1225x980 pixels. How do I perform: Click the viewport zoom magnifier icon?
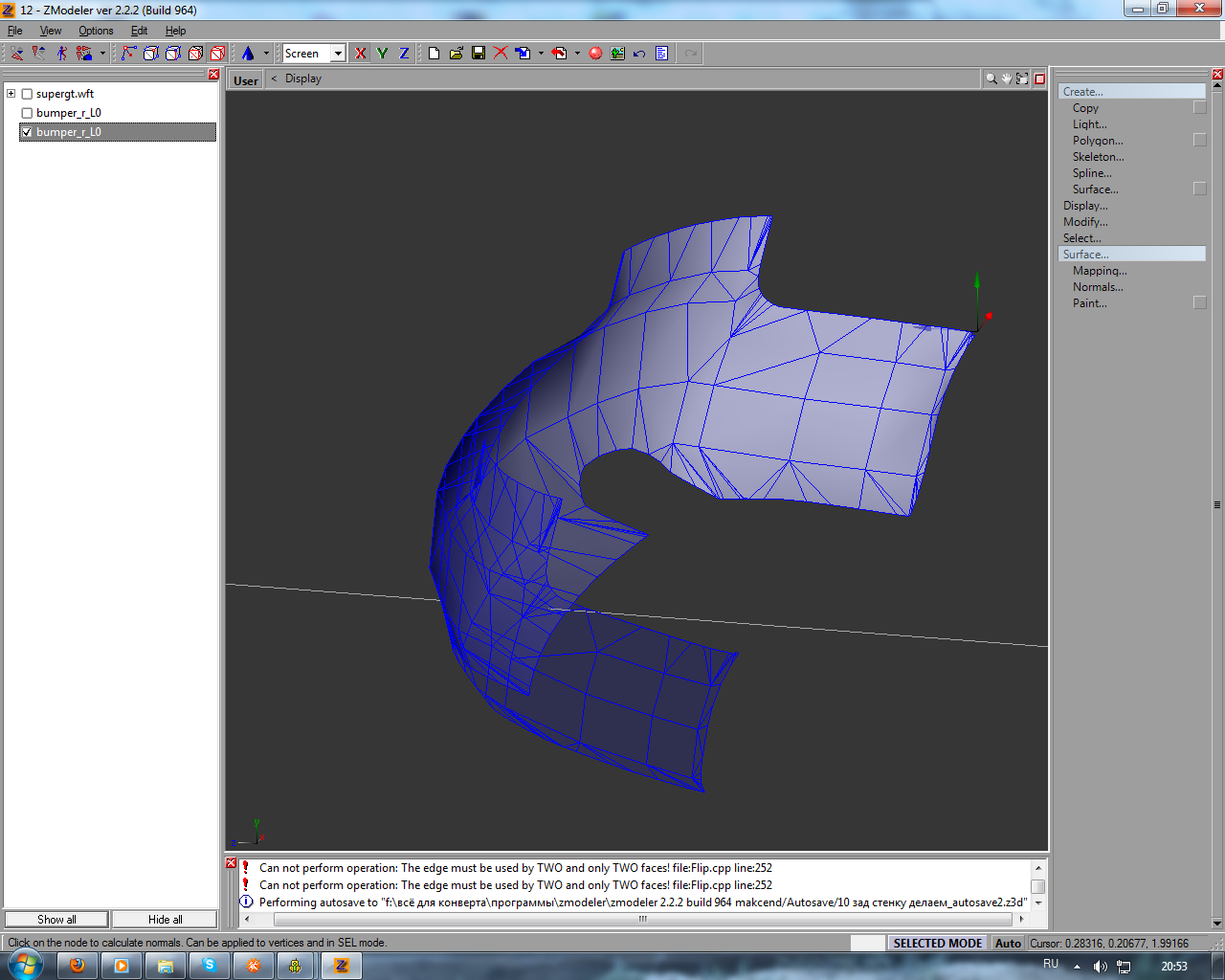click(x=991, y=78)
